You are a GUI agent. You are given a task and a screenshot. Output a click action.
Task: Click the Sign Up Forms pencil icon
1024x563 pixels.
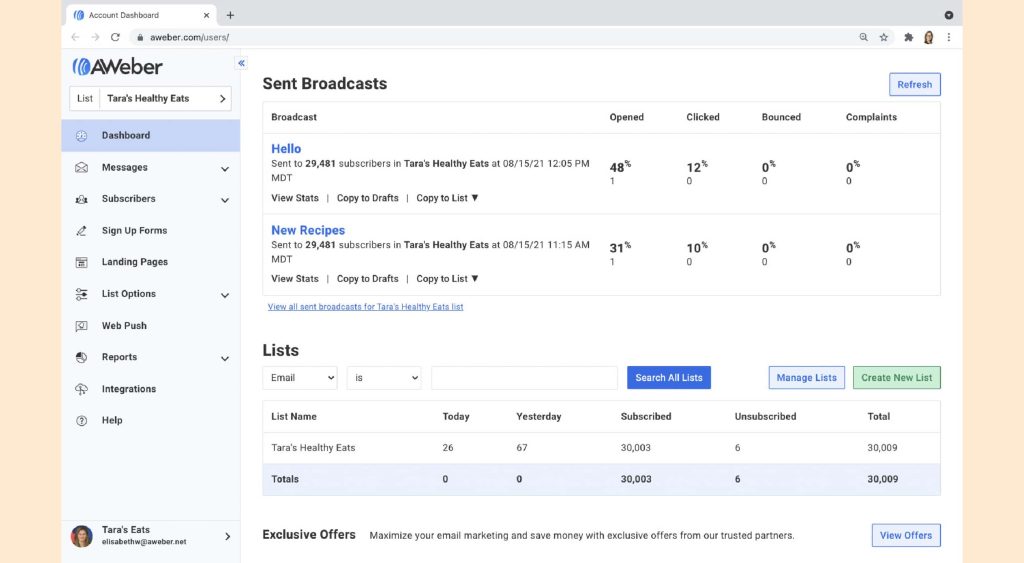pyautogui.click(x=82, y=231)
